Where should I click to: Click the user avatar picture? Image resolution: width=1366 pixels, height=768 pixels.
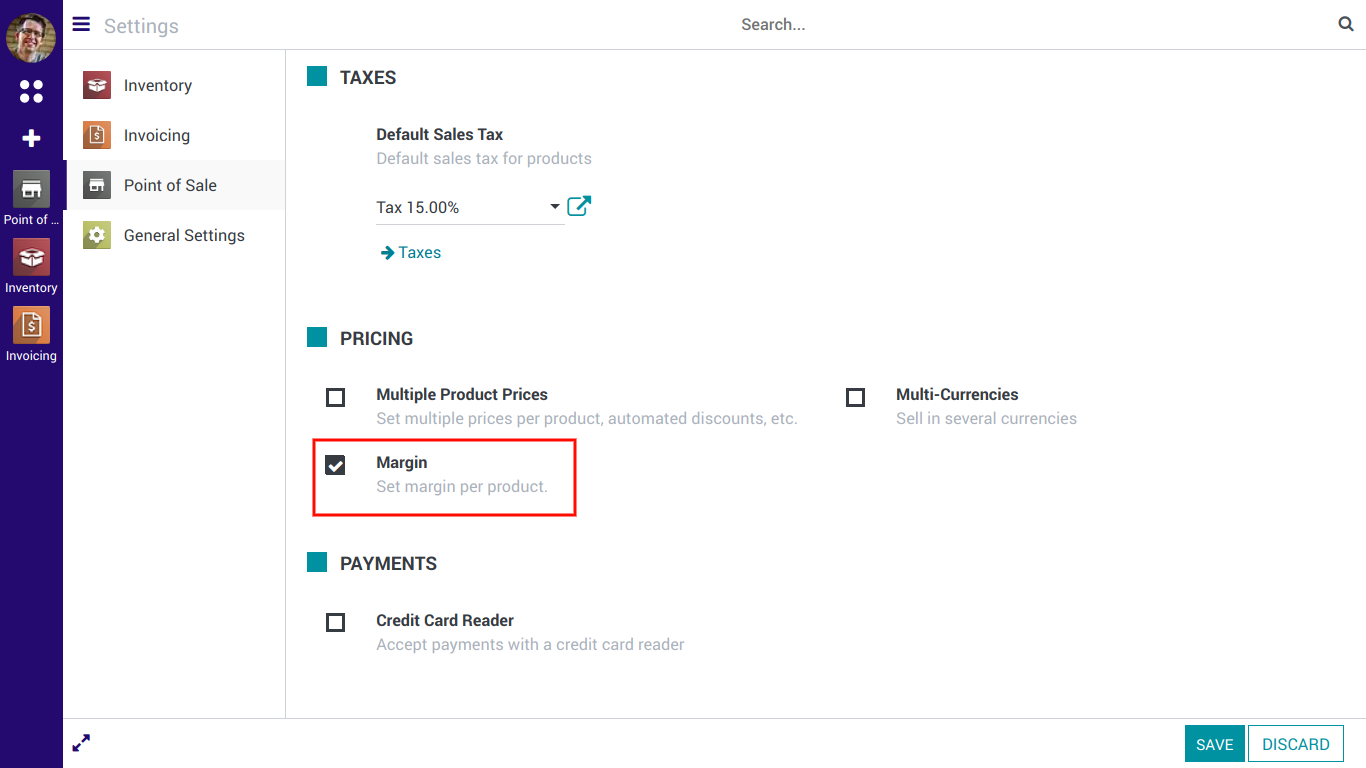pos(31,38)
